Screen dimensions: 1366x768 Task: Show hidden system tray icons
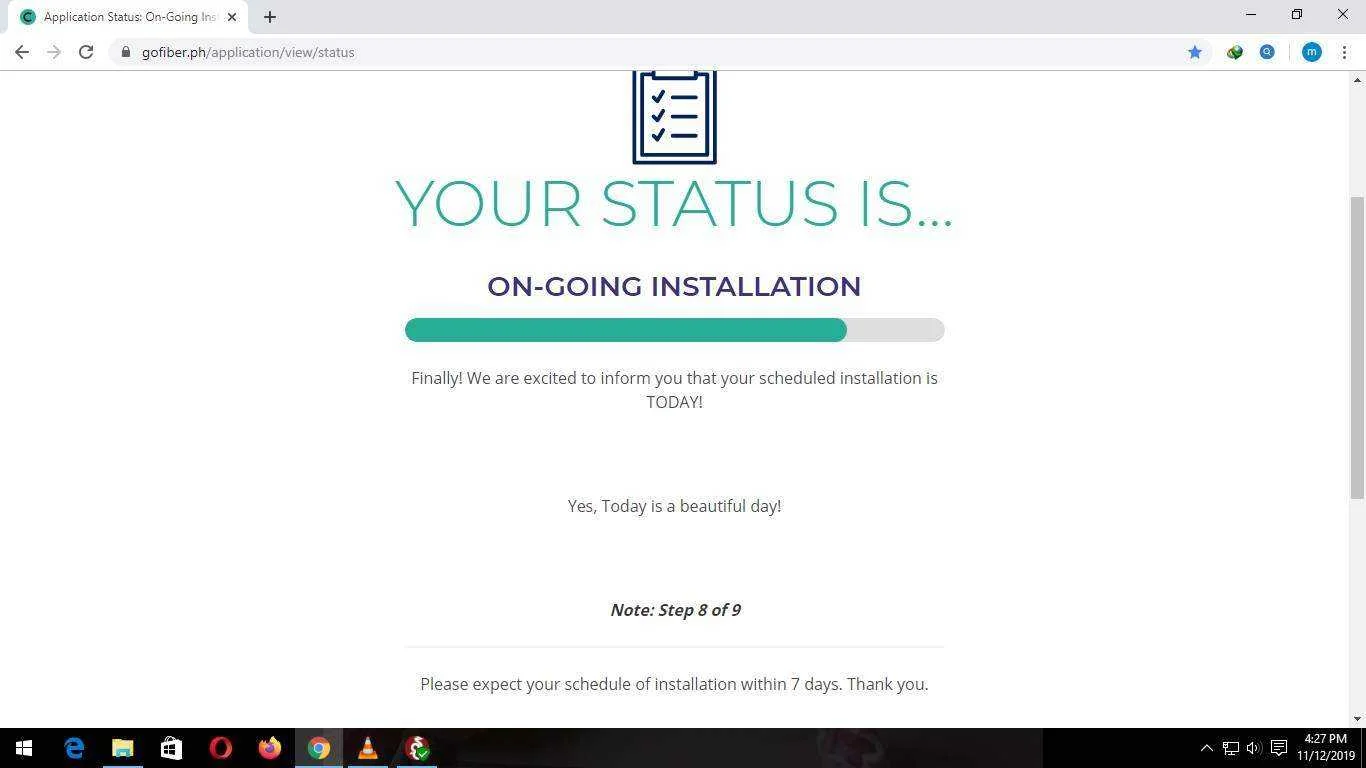[1206, 748]
